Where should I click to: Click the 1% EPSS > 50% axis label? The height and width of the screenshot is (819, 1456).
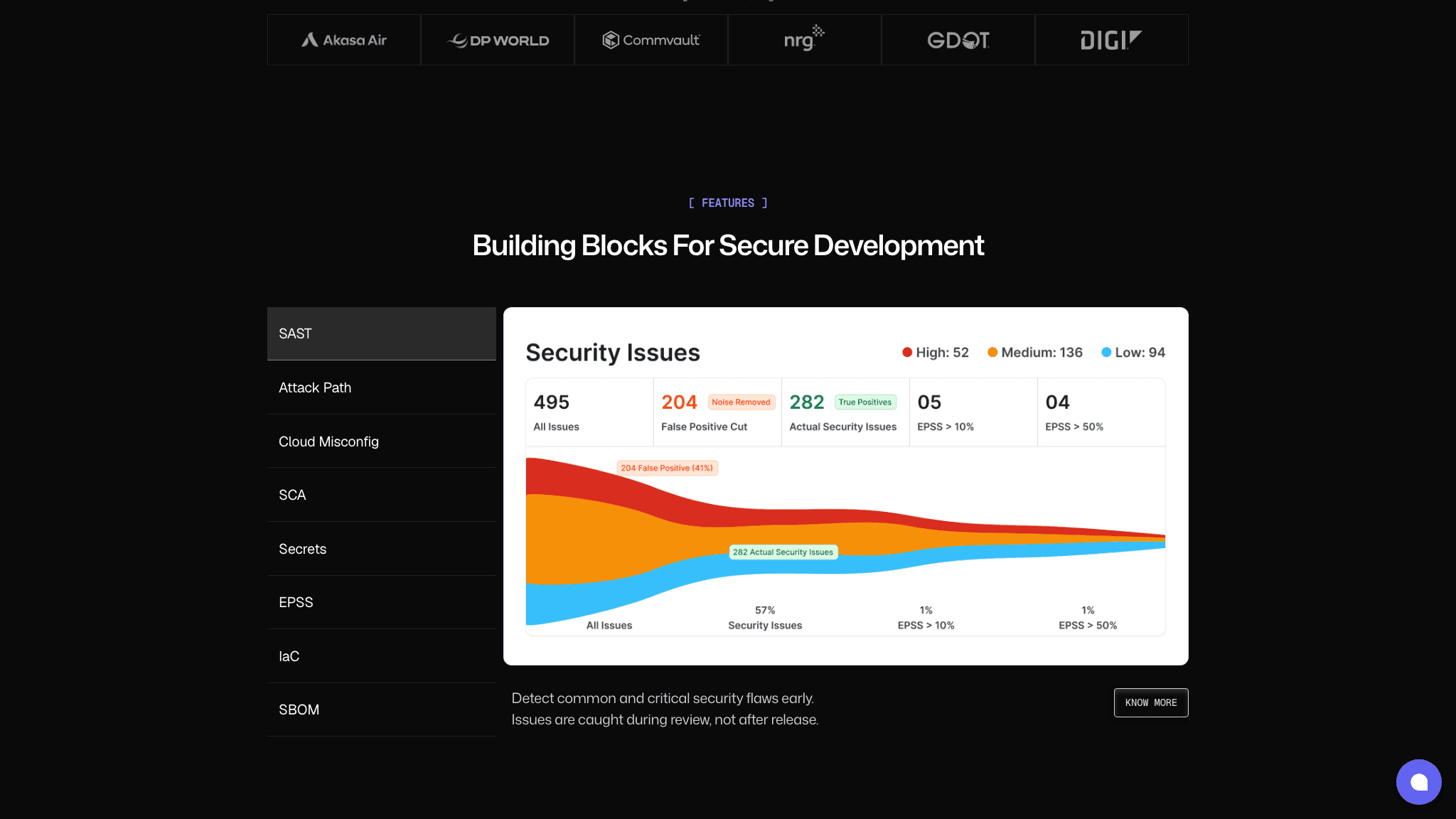1088,618
